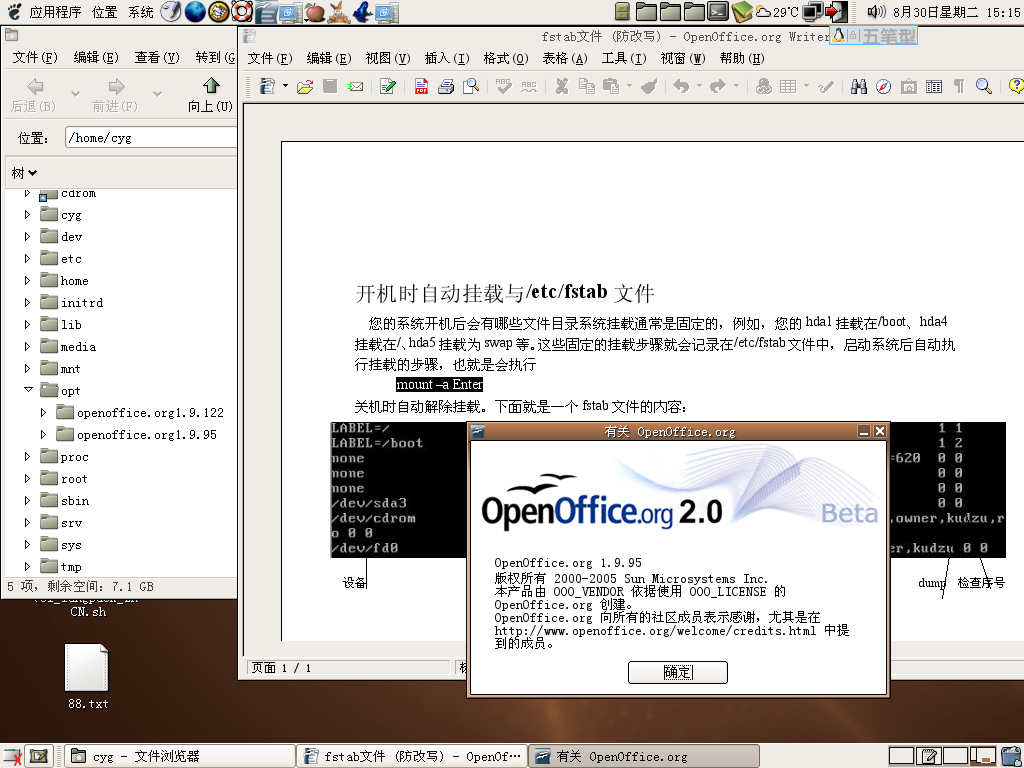1024x768 pixels.
Task: Click the Send document as e-mail icon
Action: 355,86
